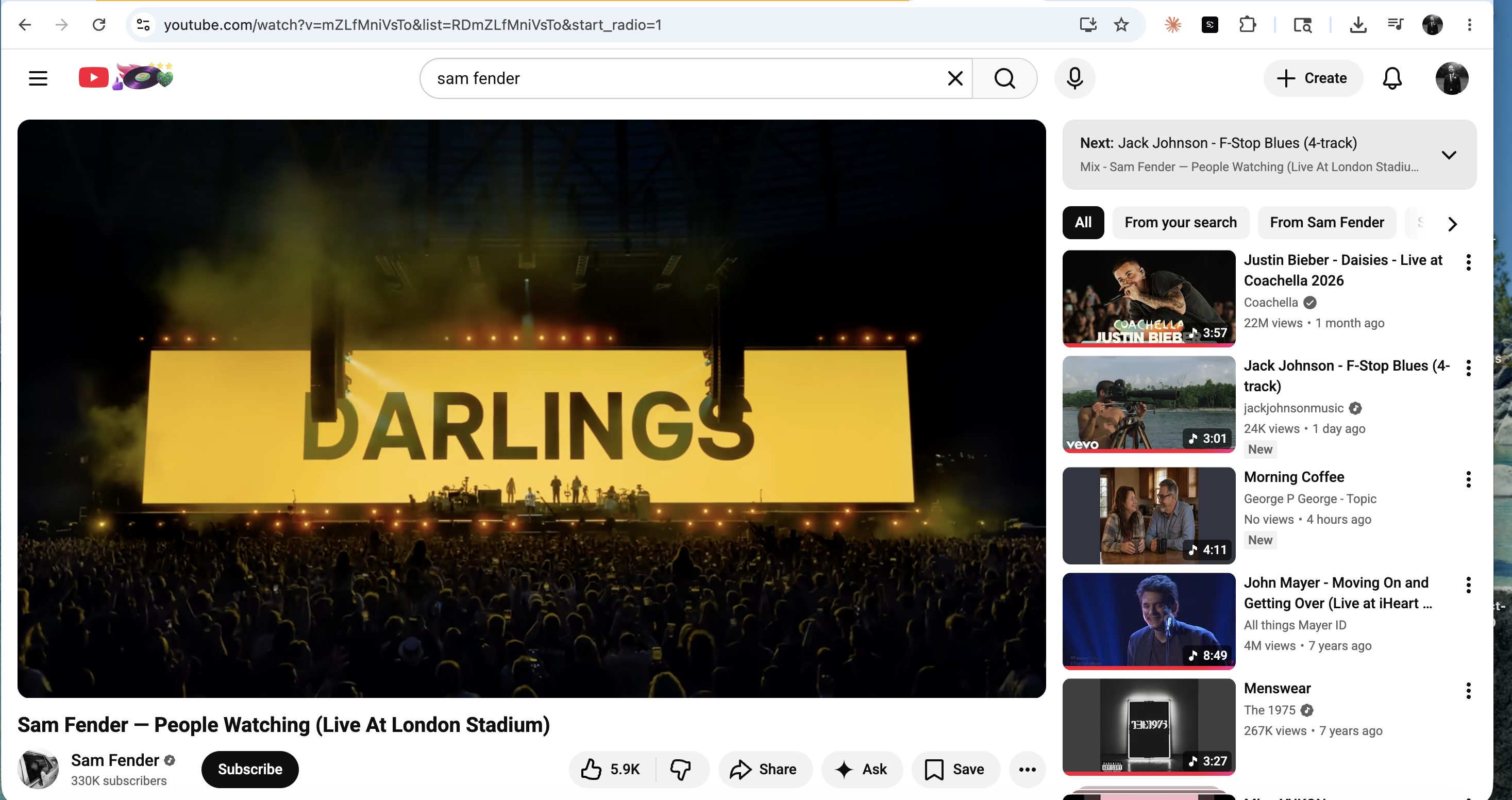Visit The 1975 channel link
This screenshot has height=800, width=1512.
(1269, 710)
